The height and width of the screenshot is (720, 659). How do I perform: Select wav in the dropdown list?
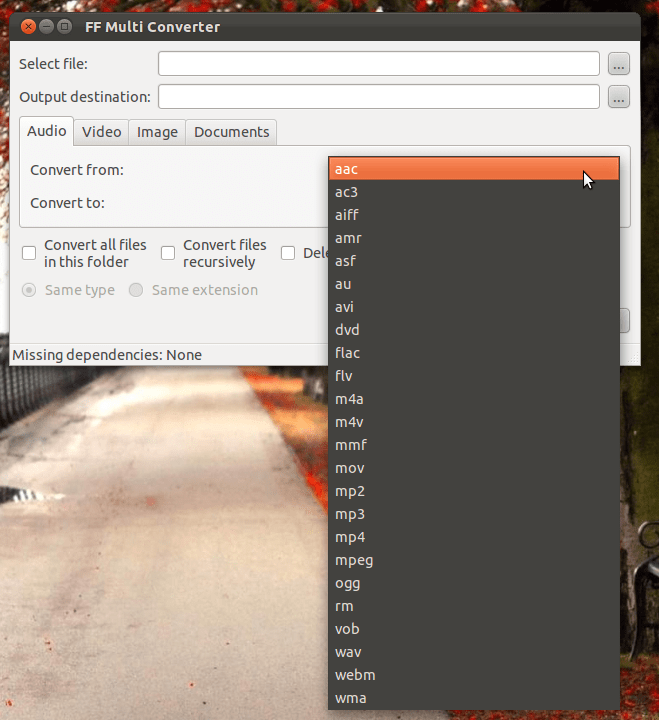click(474, 652)
